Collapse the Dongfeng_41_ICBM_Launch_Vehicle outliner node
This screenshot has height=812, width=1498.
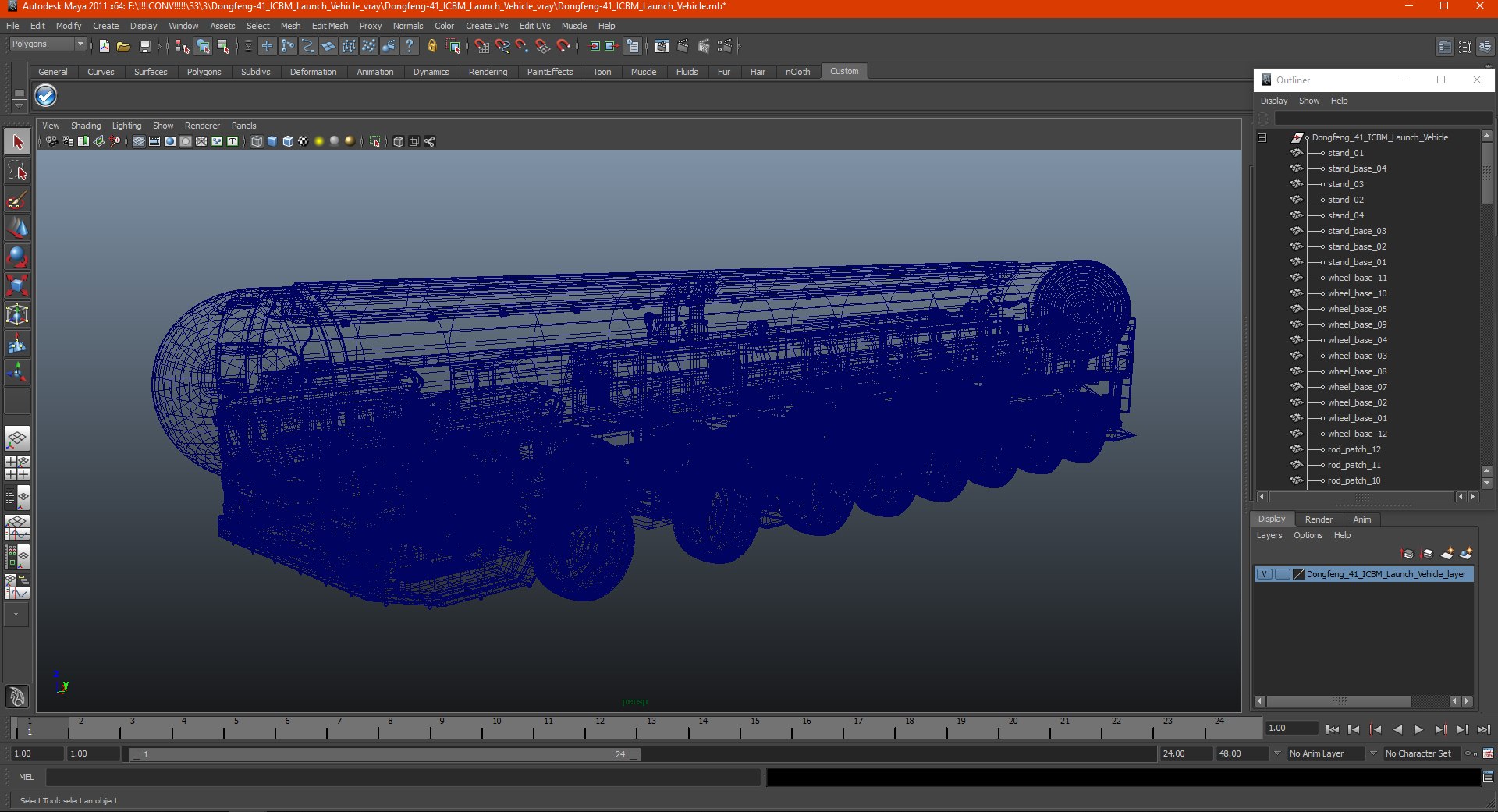1262,137
